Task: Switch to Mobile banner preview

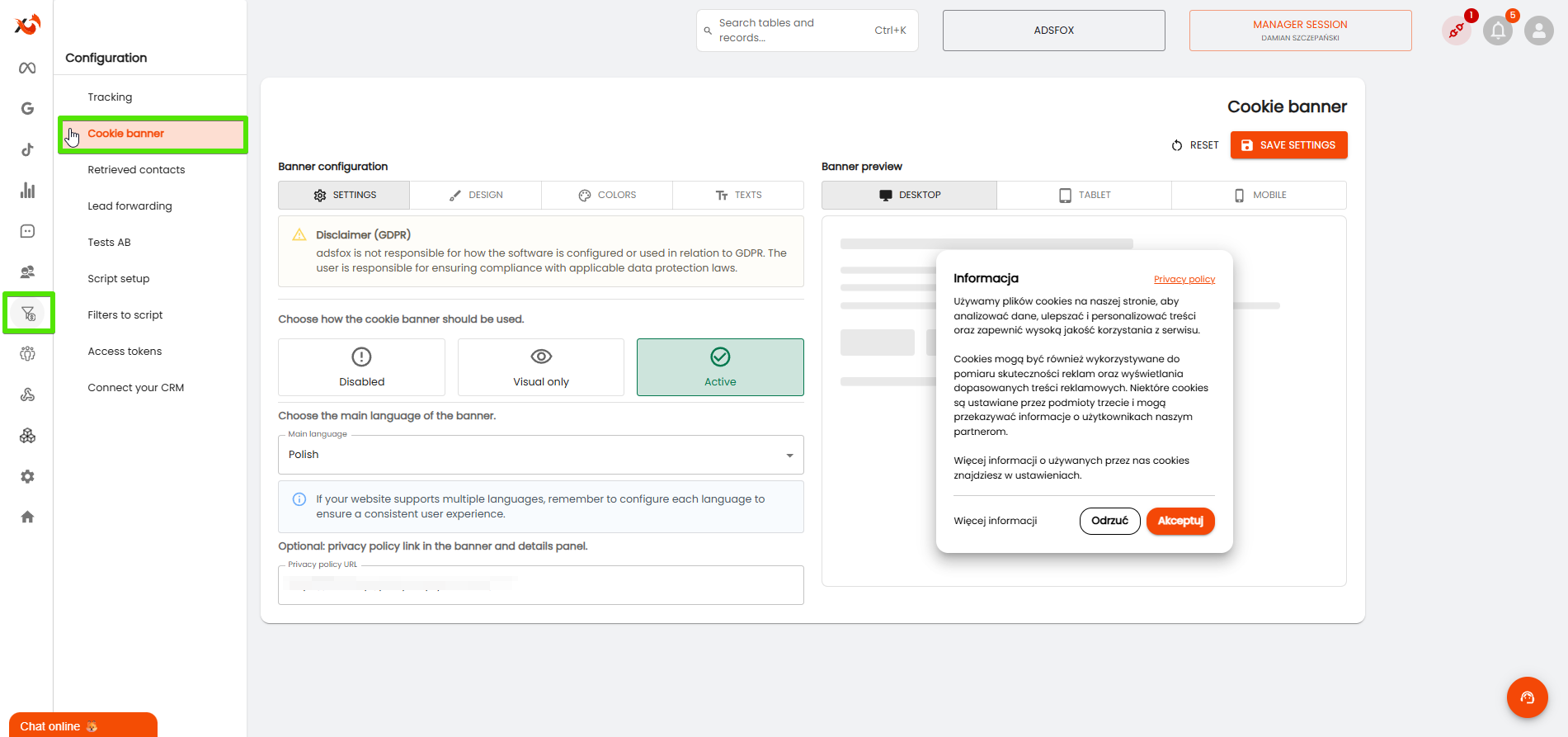Action: click(1260, 195)
